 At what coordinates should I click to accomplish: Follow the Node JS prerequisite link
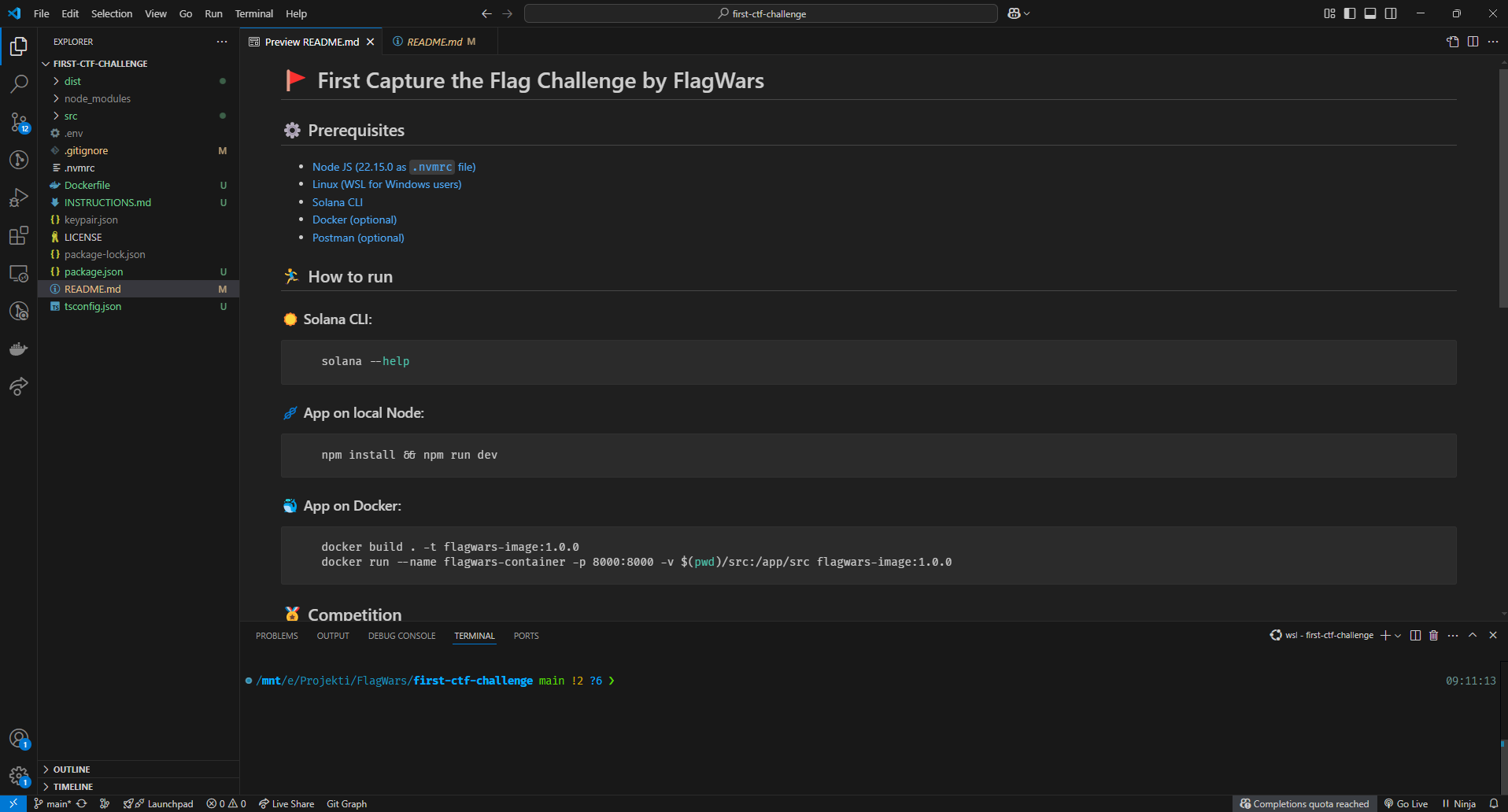(x=394, y=167)
